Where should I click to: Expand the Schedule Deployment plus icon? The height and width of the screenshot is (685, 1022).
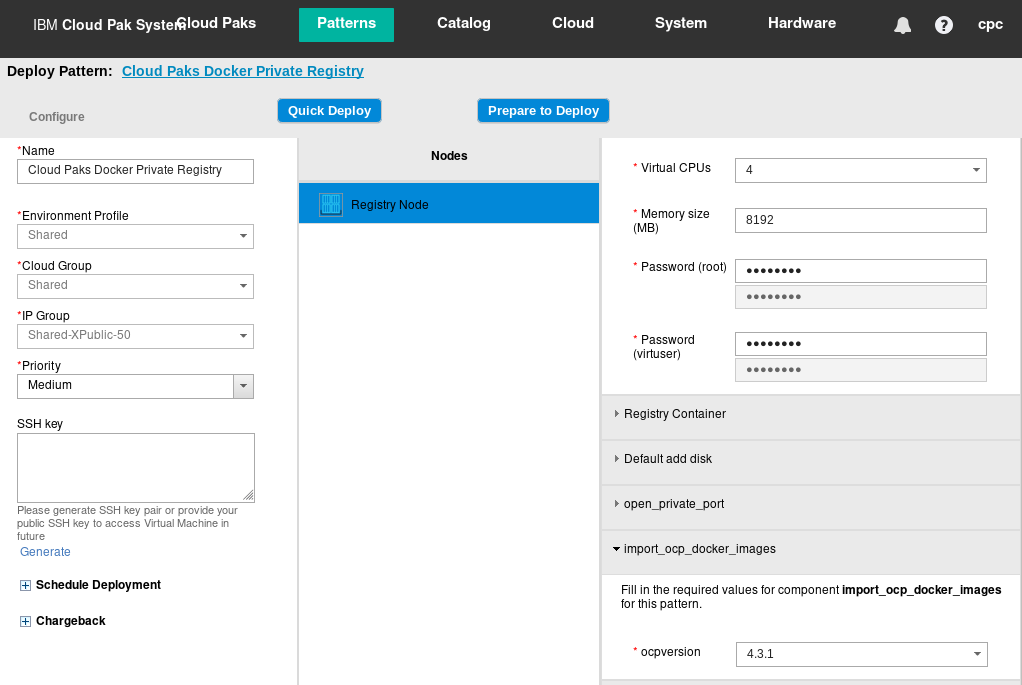click(25, 585)
